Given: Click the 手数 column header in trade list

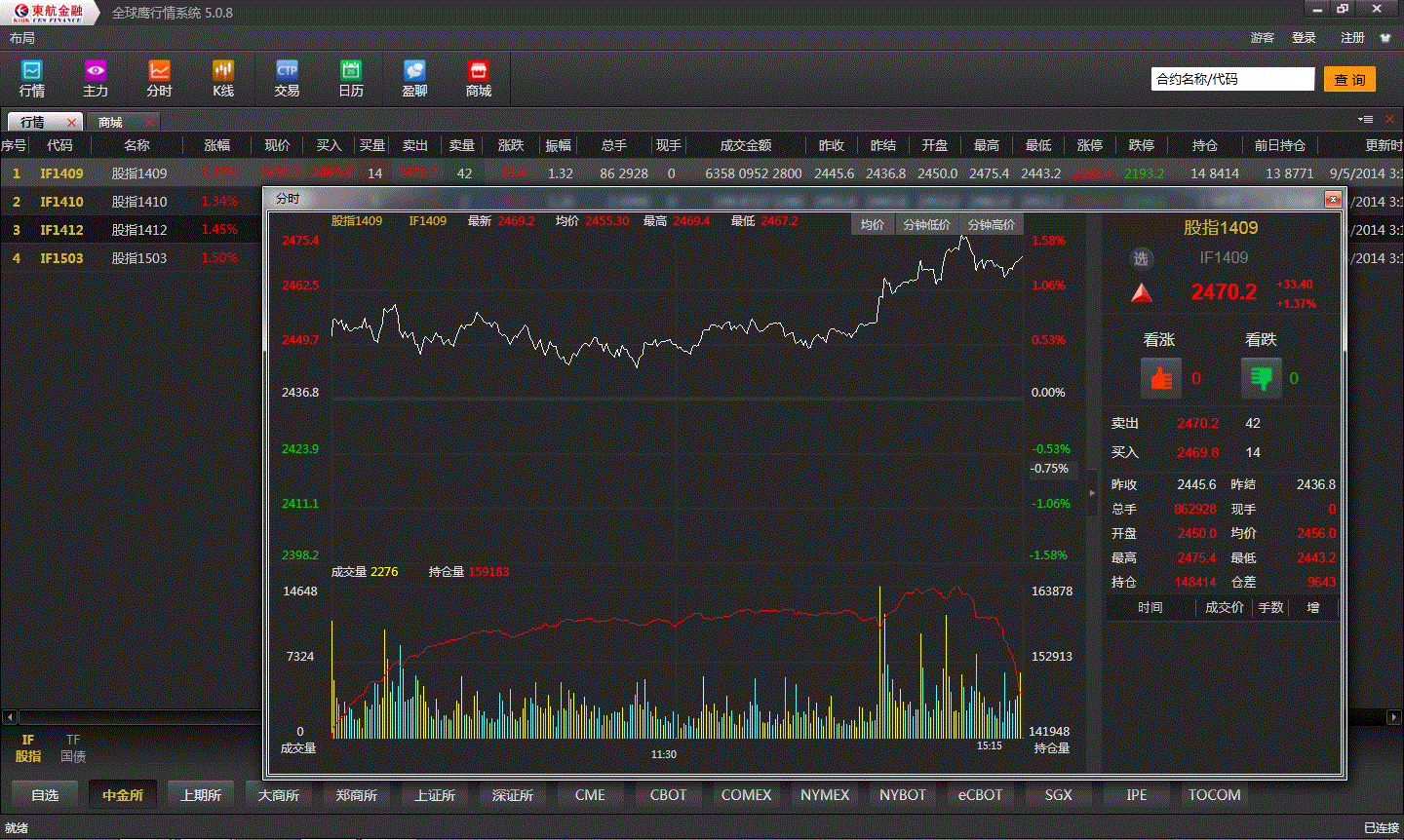Looking at the screenshot, I should point(1270,607).
